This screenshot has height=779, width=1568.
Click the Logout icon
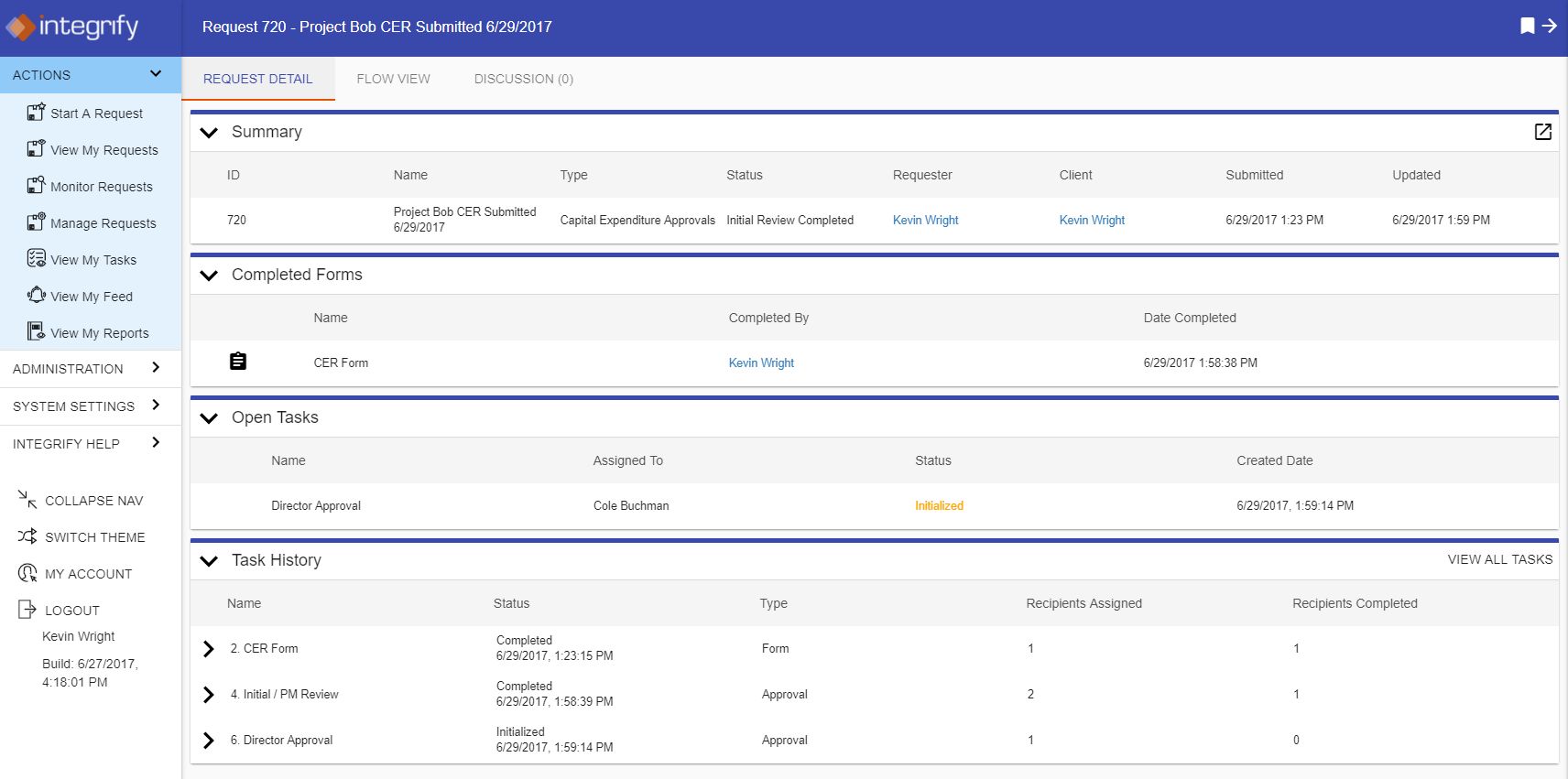pos(27,610)
